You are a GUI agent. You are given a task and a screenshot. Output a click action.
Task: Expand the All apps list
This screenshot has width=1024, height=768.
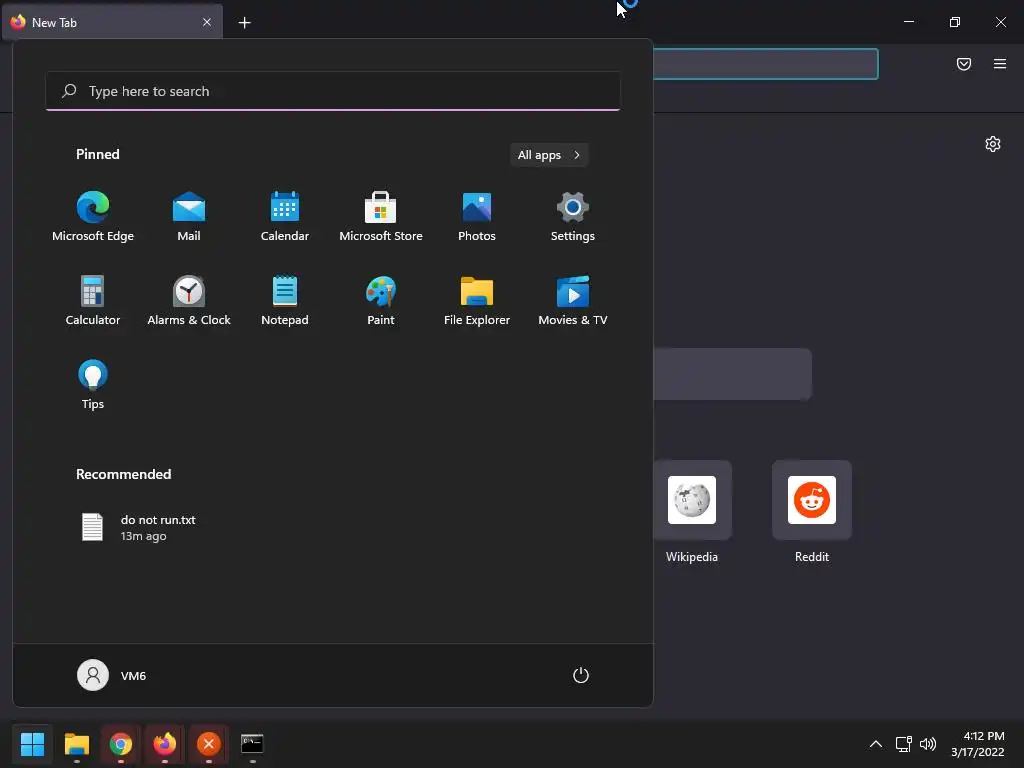549,155
